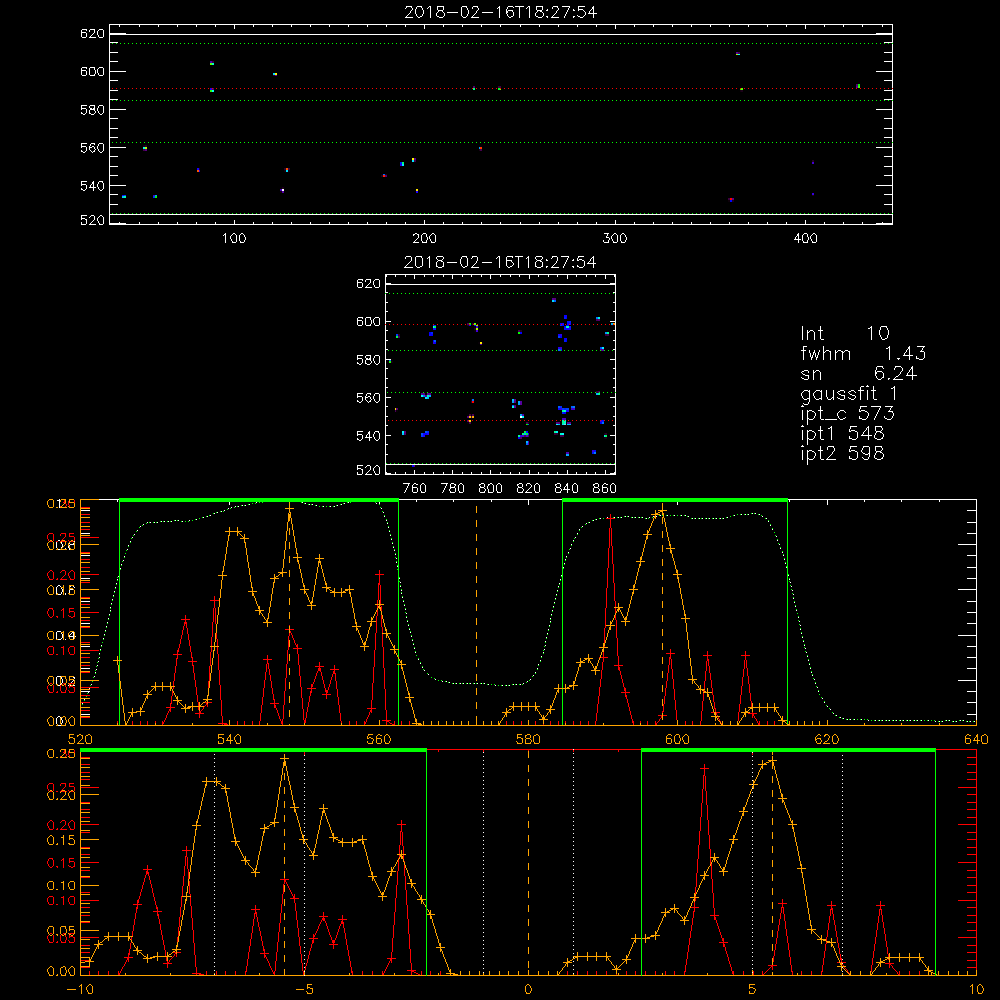Click the 'ipt1 548' readout line
The image size is (1000, 1000).
[842, 434]
